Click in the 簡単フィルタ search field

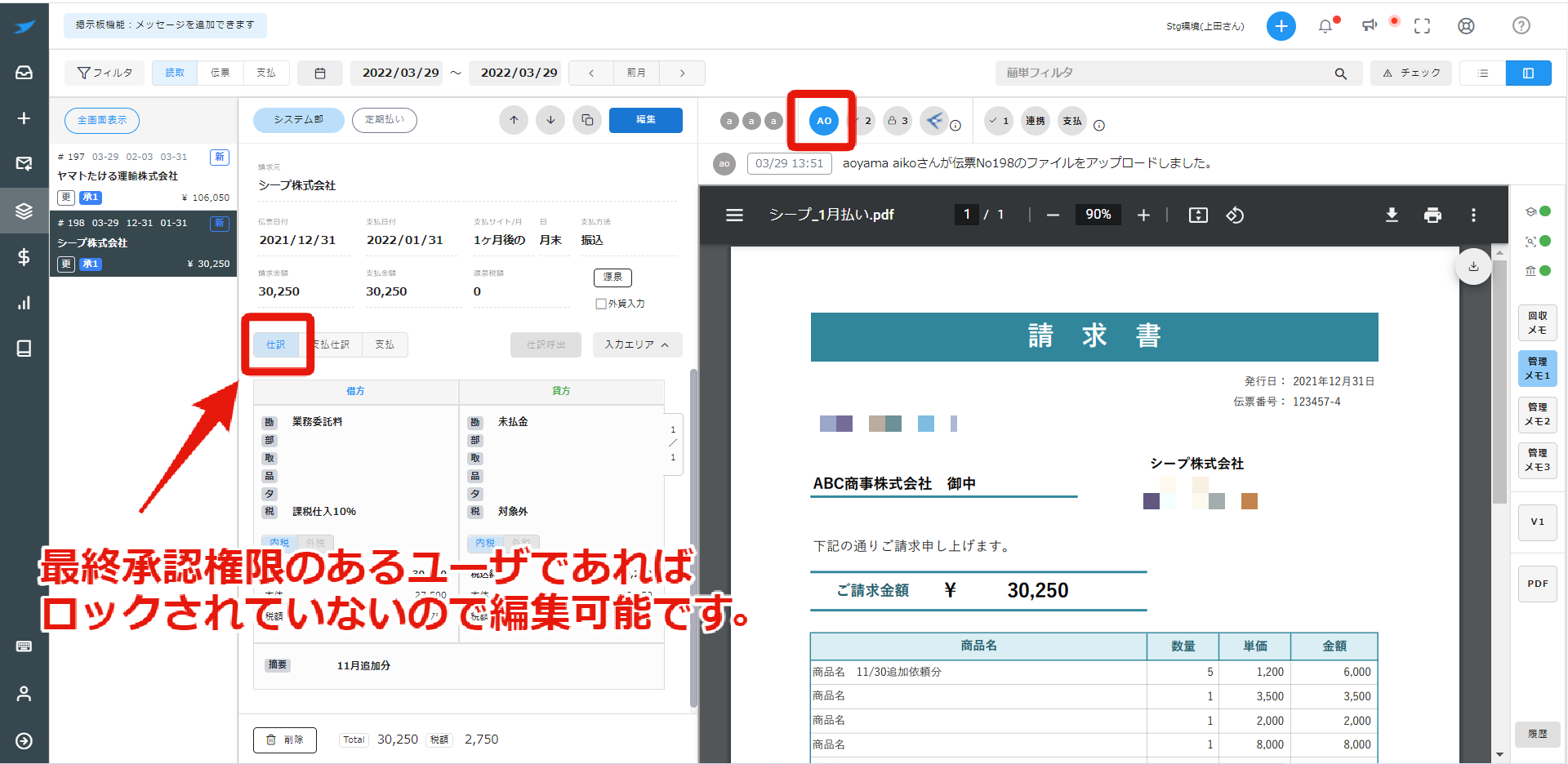(1164, 73)
